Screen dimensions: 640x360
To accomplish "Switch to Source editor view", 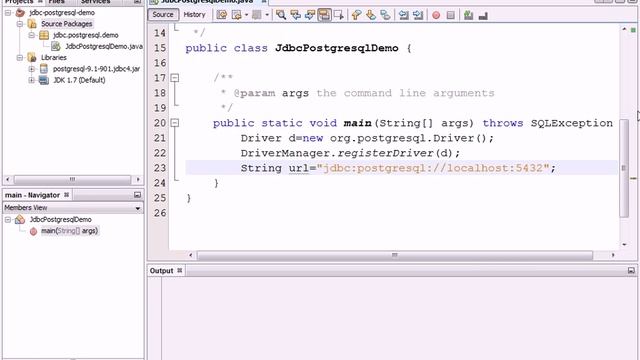I will pyautogui.click(x=163, y=15).
